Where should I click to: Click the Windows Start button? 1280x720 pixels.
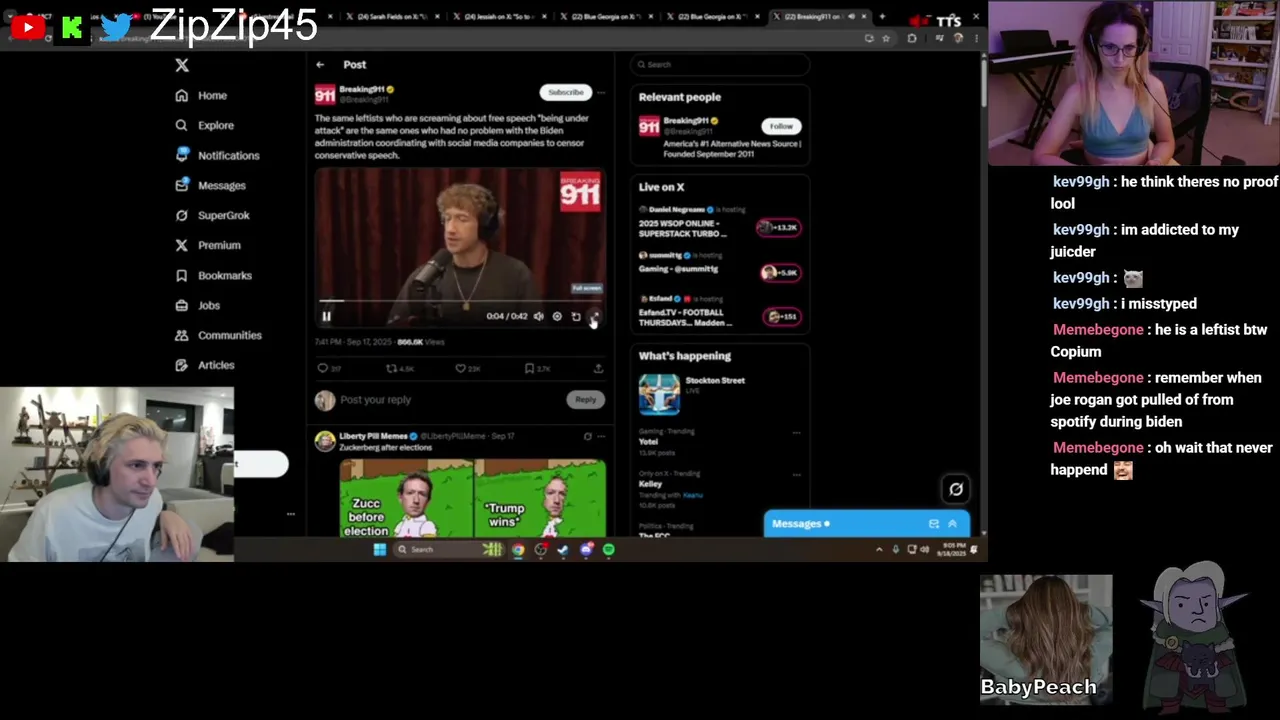click(x=380, y=549)
